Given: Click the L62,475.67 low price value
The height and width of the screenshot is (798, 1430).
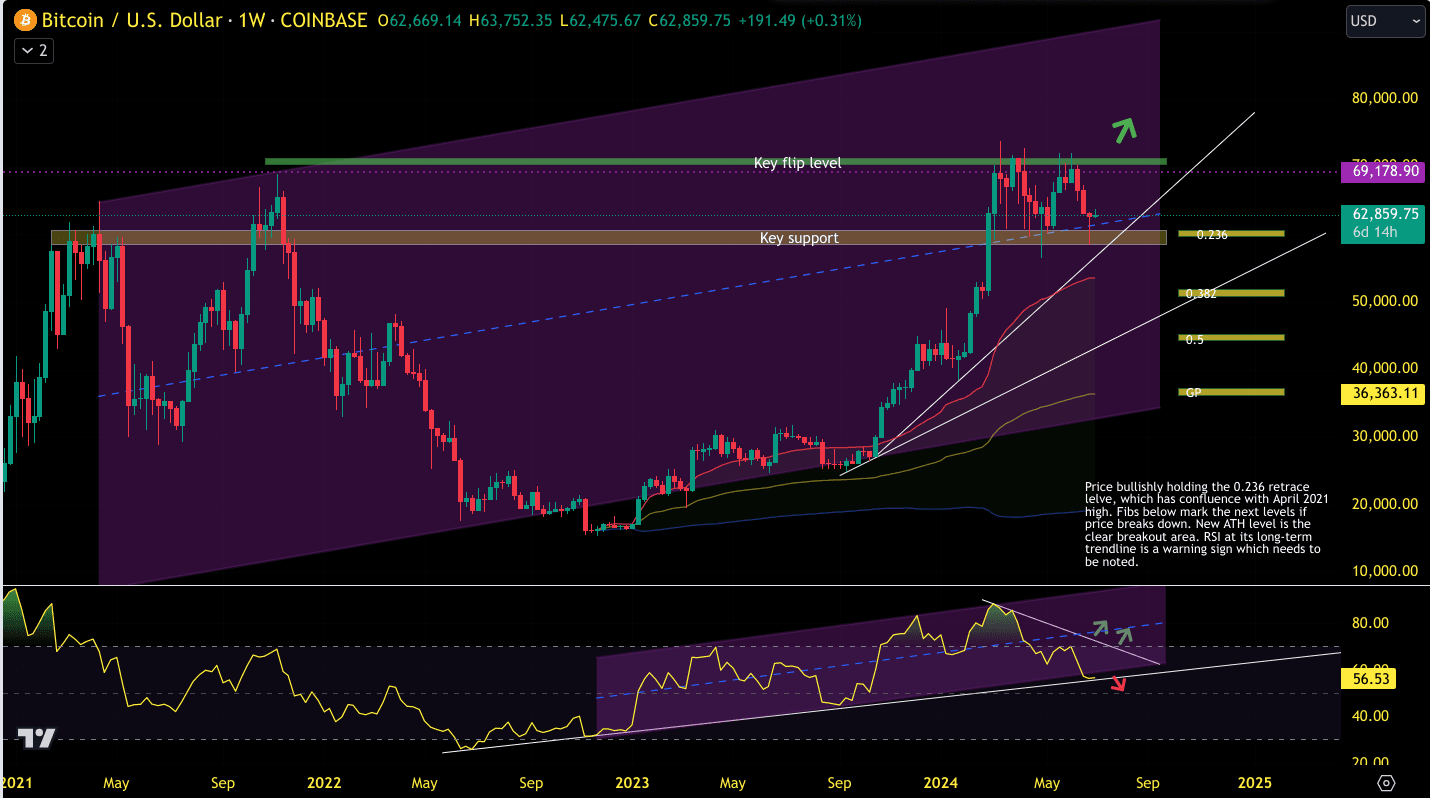Looking at the screenshot, I should click(600, 20).
